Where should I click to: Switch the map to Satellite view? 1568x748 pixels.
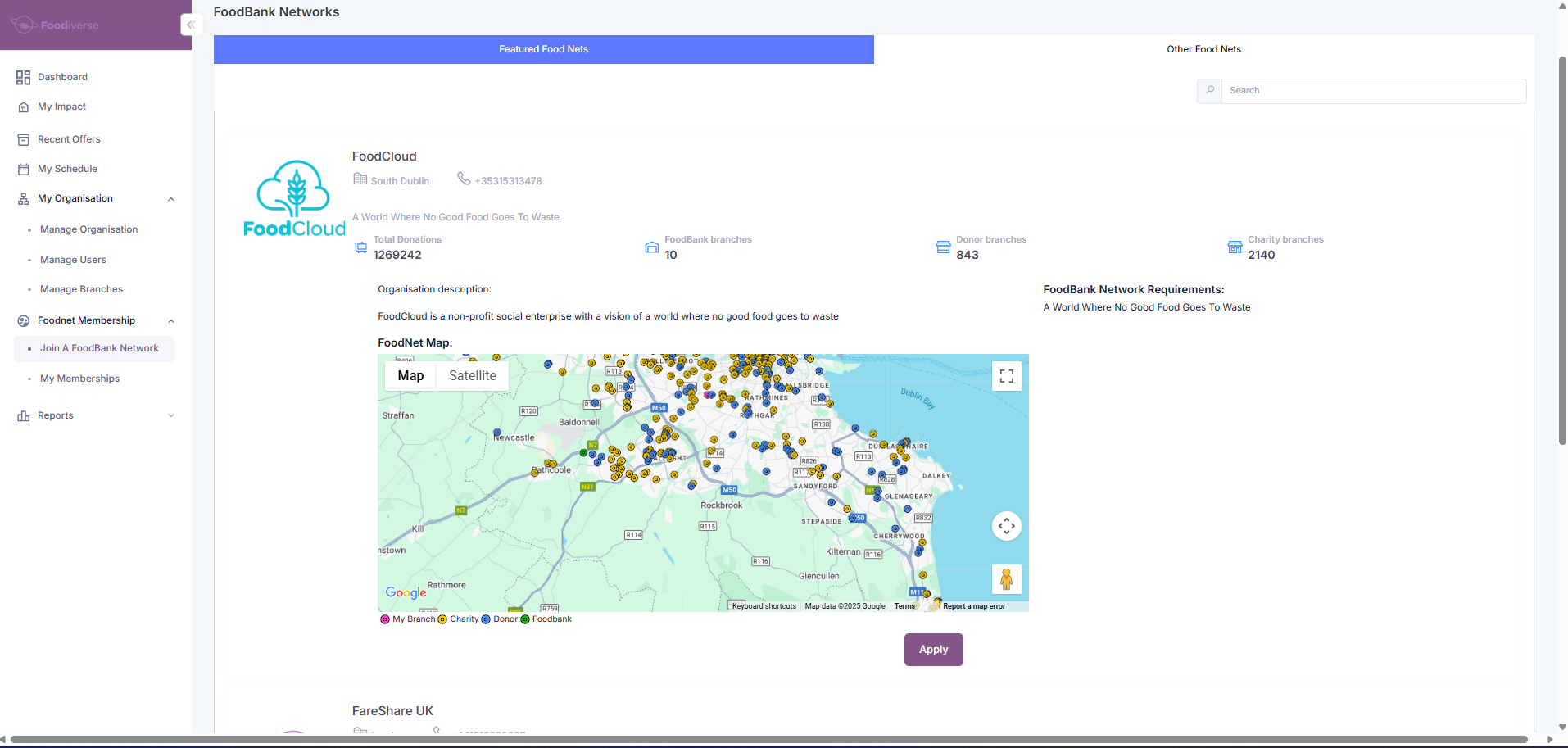472,376
